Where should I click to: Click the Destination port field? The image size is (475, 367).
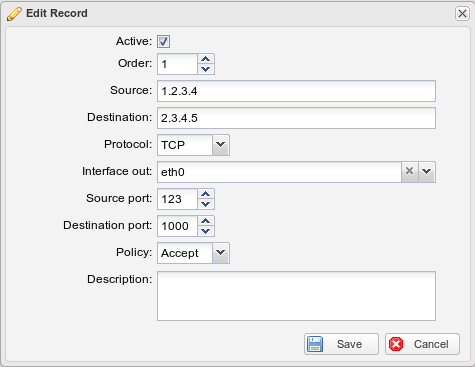point(177,226)
